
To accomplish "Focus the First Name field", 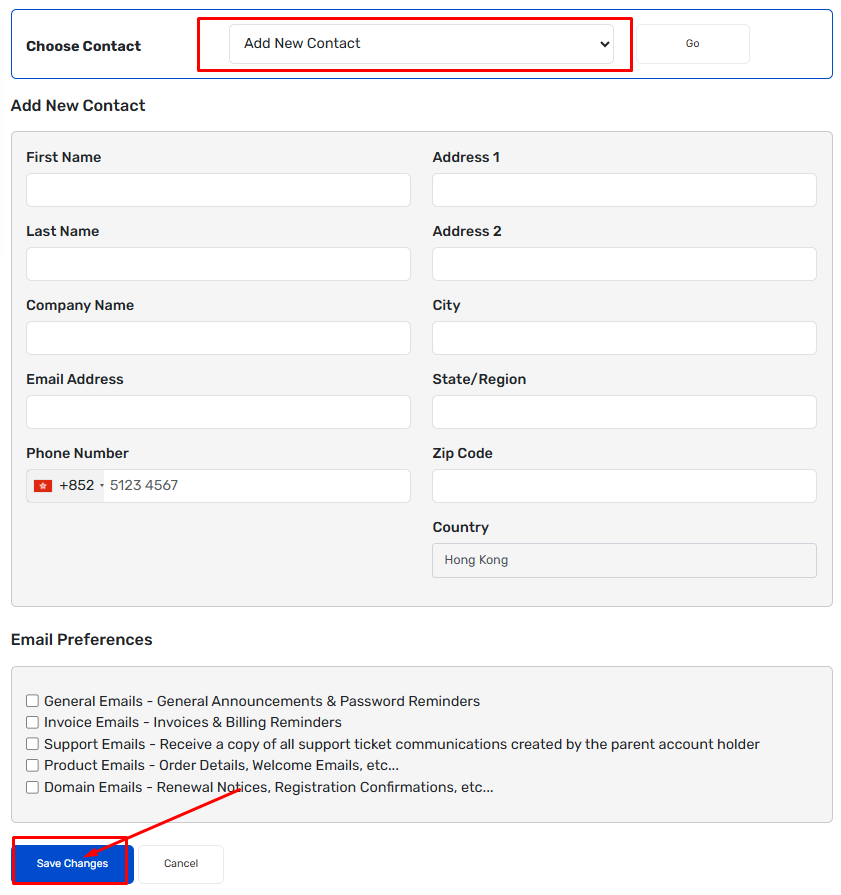I will click(x=218, y=190).
